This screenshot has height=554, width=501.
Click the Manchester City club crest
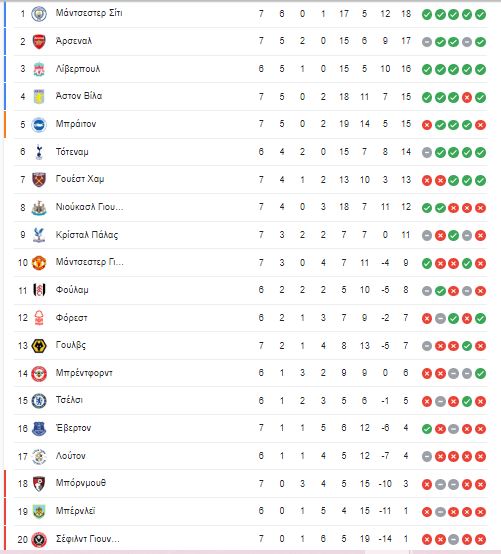click(39, 14)
